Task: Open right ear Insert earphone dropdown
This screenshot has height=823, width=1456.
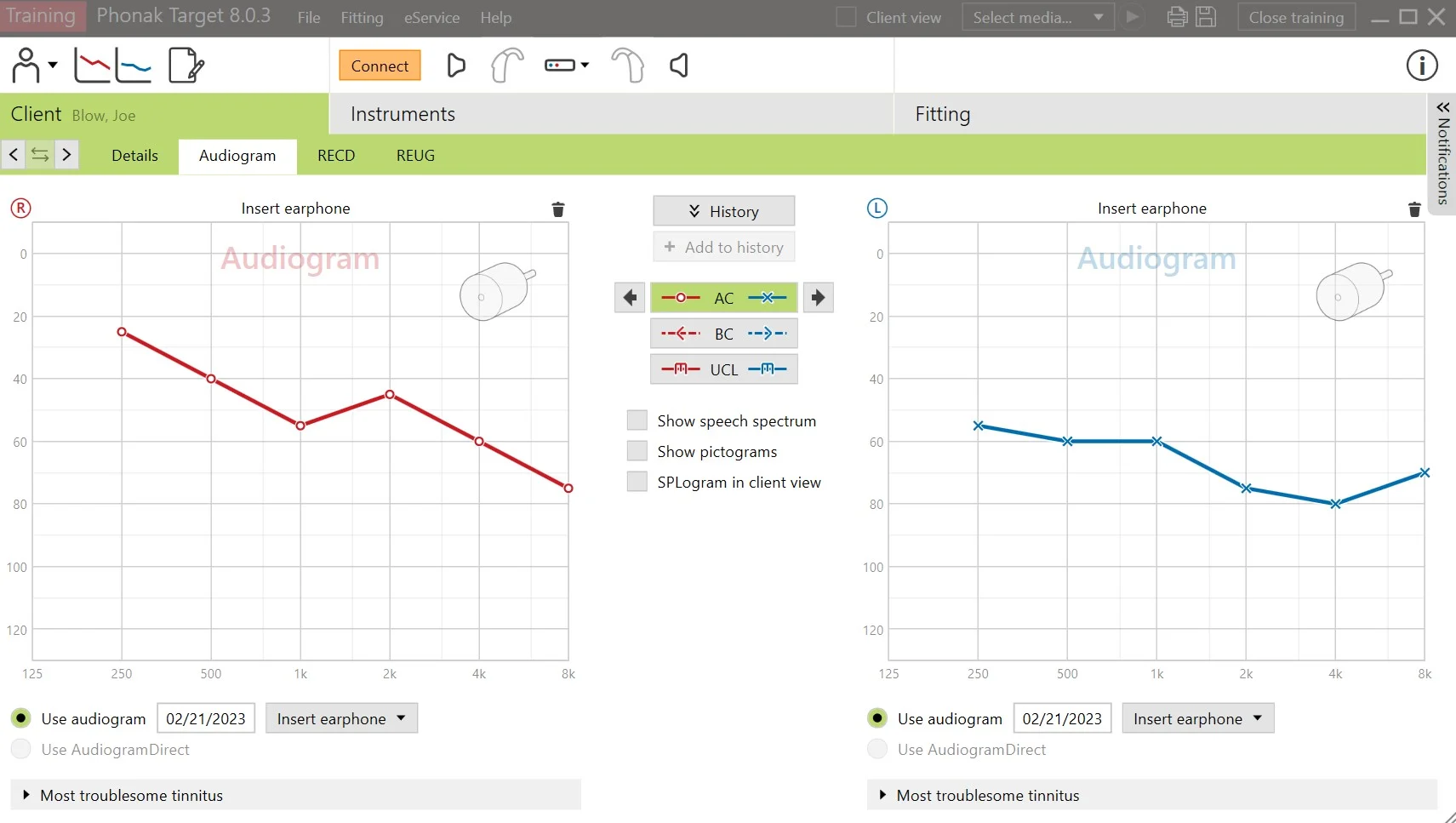Action: pyautogui.click(x=341, y=718)
